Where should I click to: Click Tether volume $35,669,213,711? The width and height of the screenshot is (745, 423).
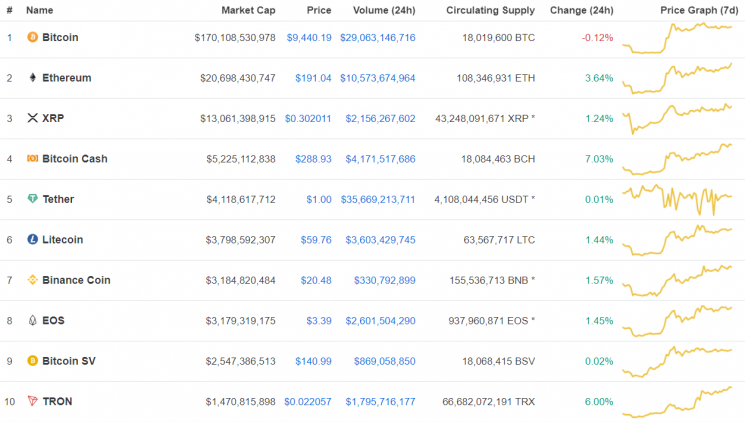pos(378,200)
